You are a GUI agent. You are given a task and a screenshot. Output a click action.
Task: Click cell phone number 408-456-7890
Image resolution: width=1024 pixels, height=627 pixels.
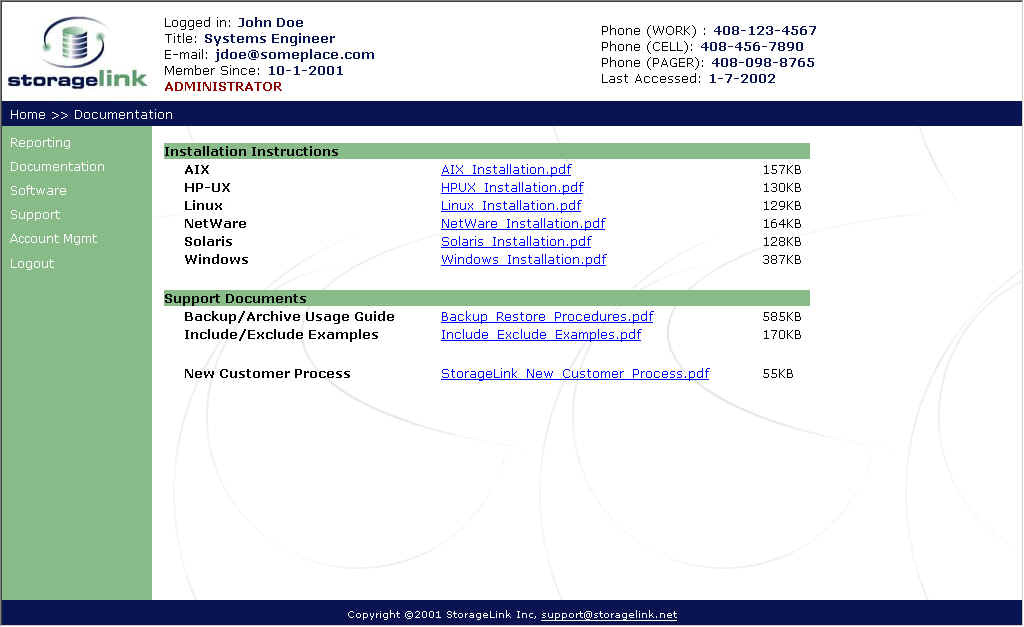pos(752,47)
